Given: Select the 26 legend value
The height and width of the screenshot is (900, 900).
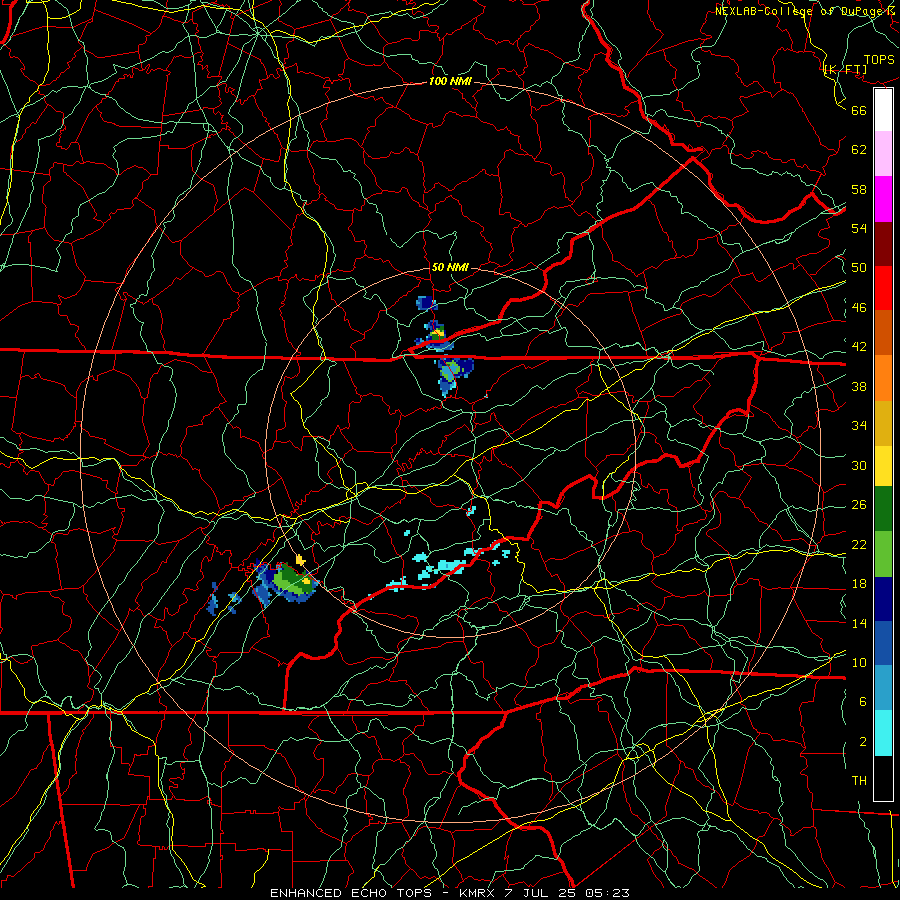Looking at the screenshot, I should 859,505.
